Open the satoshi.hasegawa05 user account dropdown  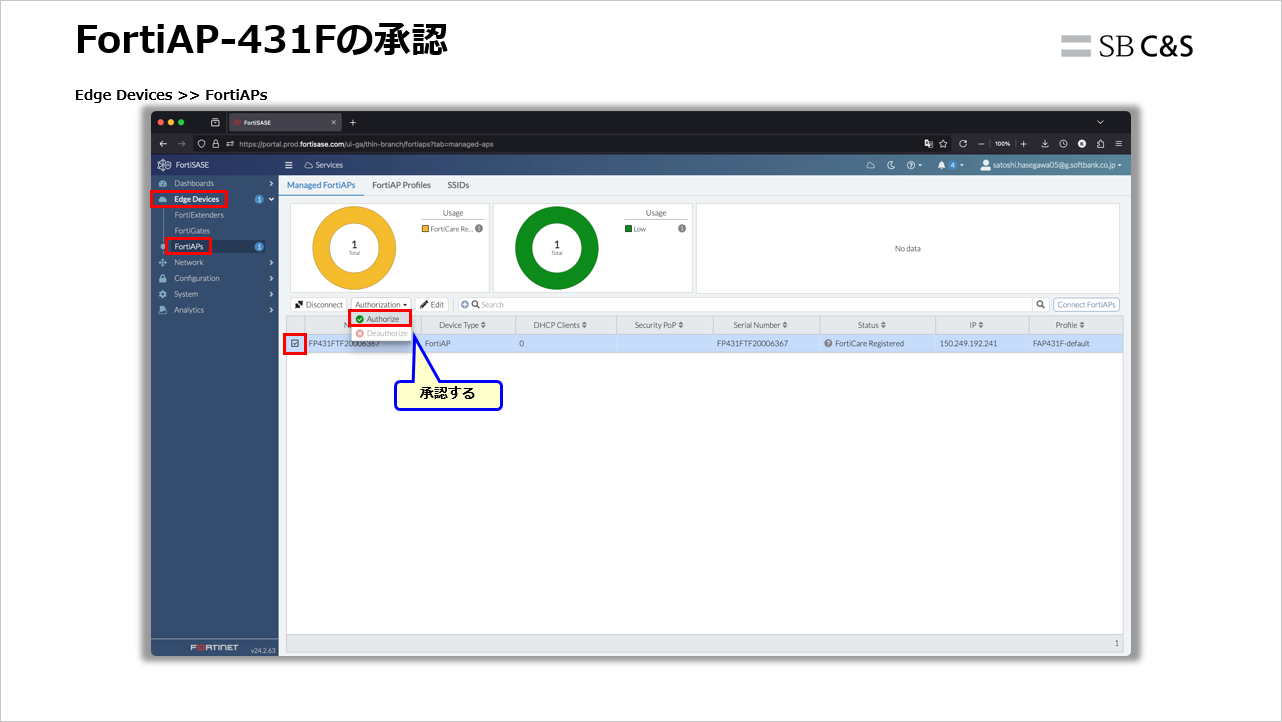(x=1051, y=165)
